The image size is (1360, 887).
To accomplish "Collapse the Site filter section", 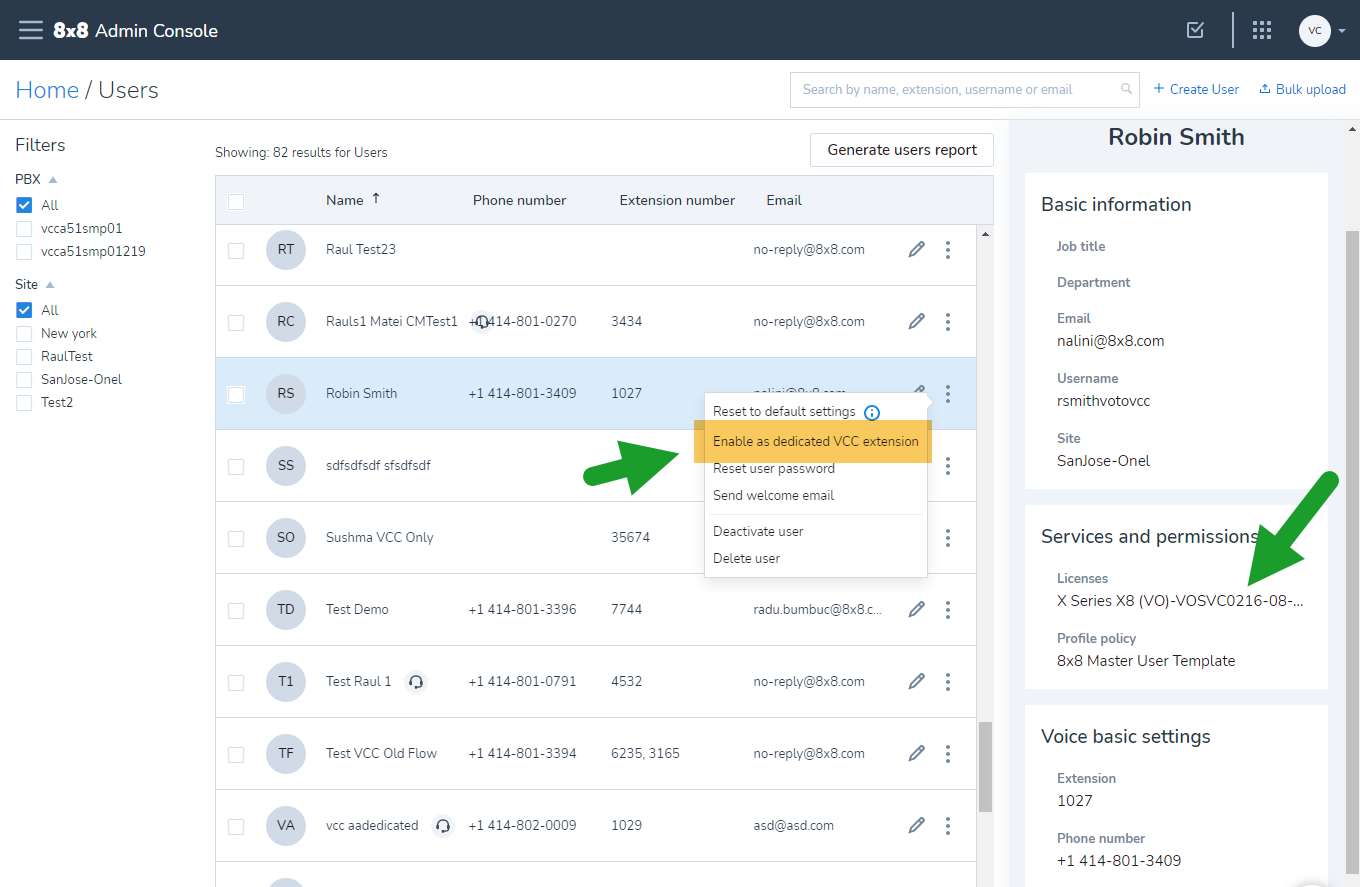I will [50, 285].
